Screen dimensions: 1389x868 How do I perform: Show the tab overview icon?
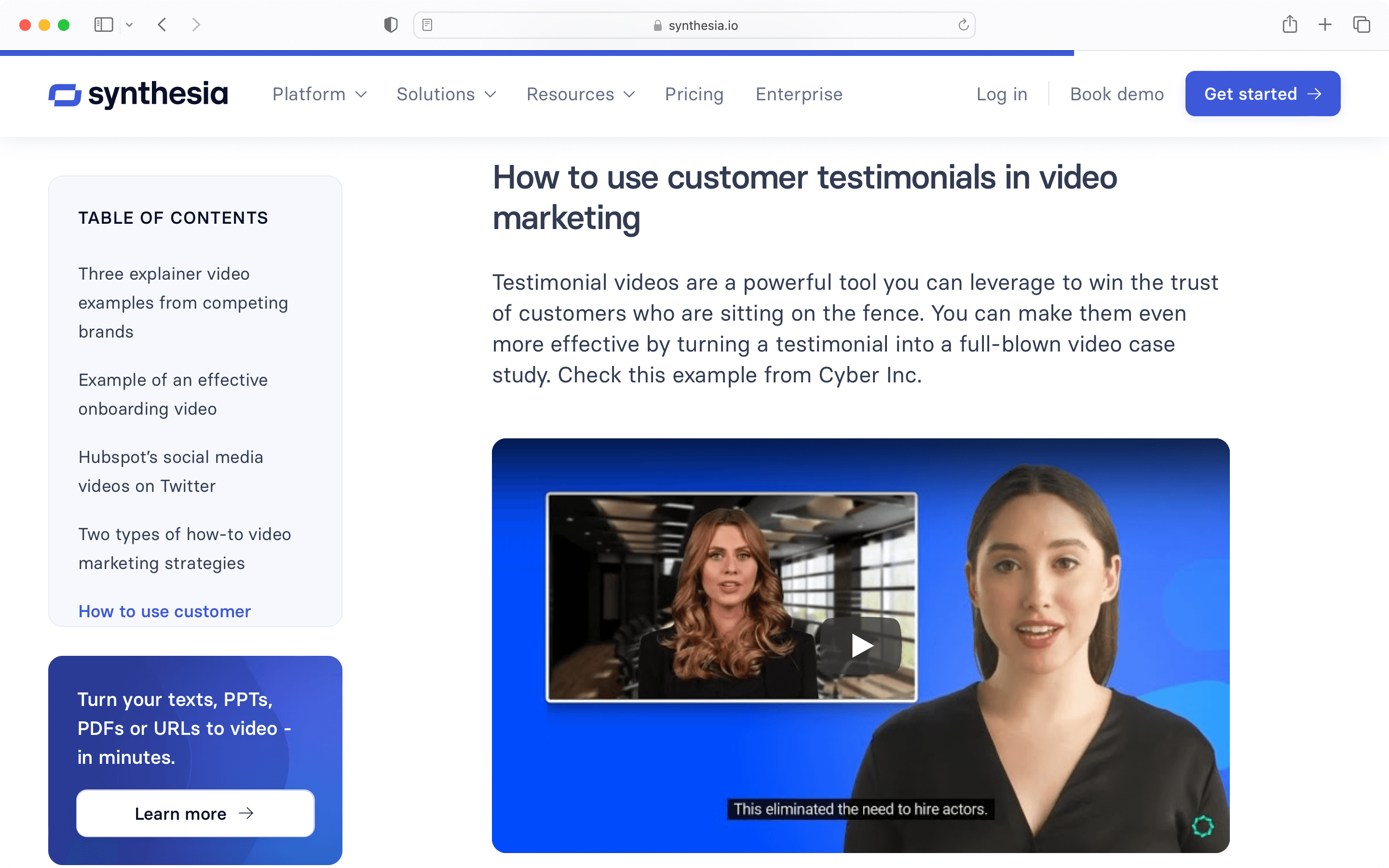coord(1362,25)
